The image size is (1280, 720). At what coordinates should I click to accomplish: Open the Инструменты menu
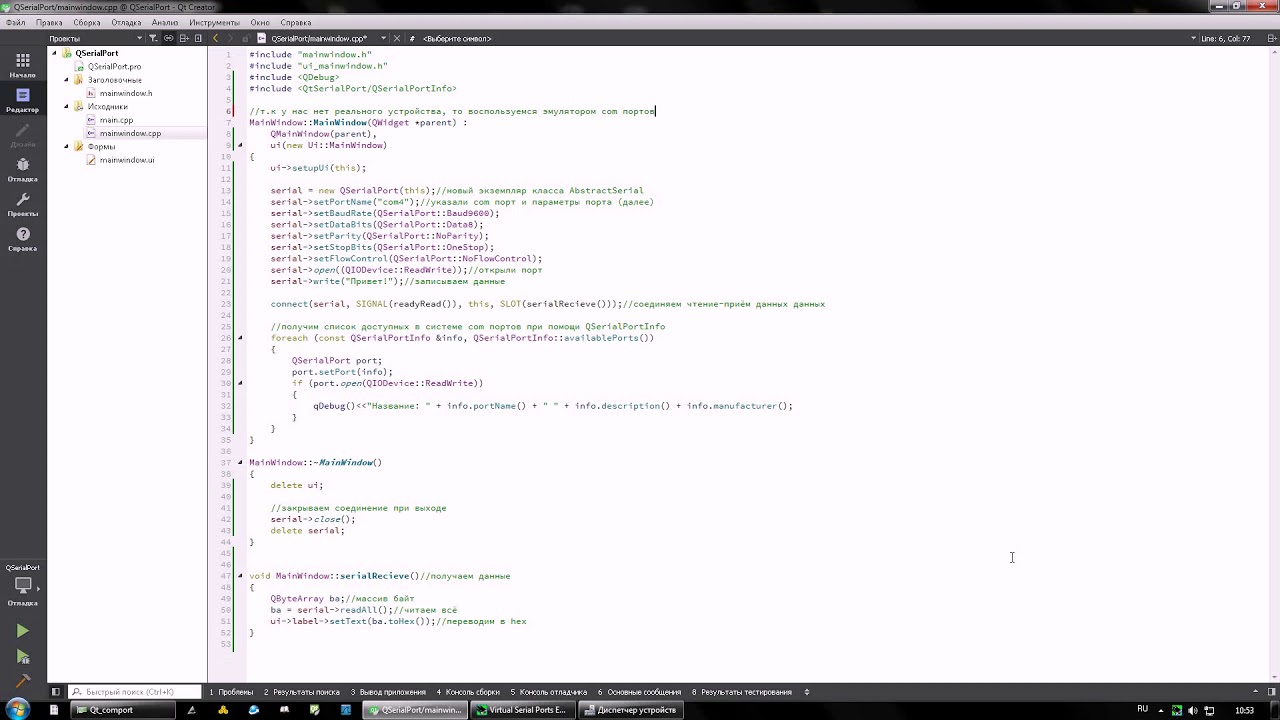click(214, 22)
